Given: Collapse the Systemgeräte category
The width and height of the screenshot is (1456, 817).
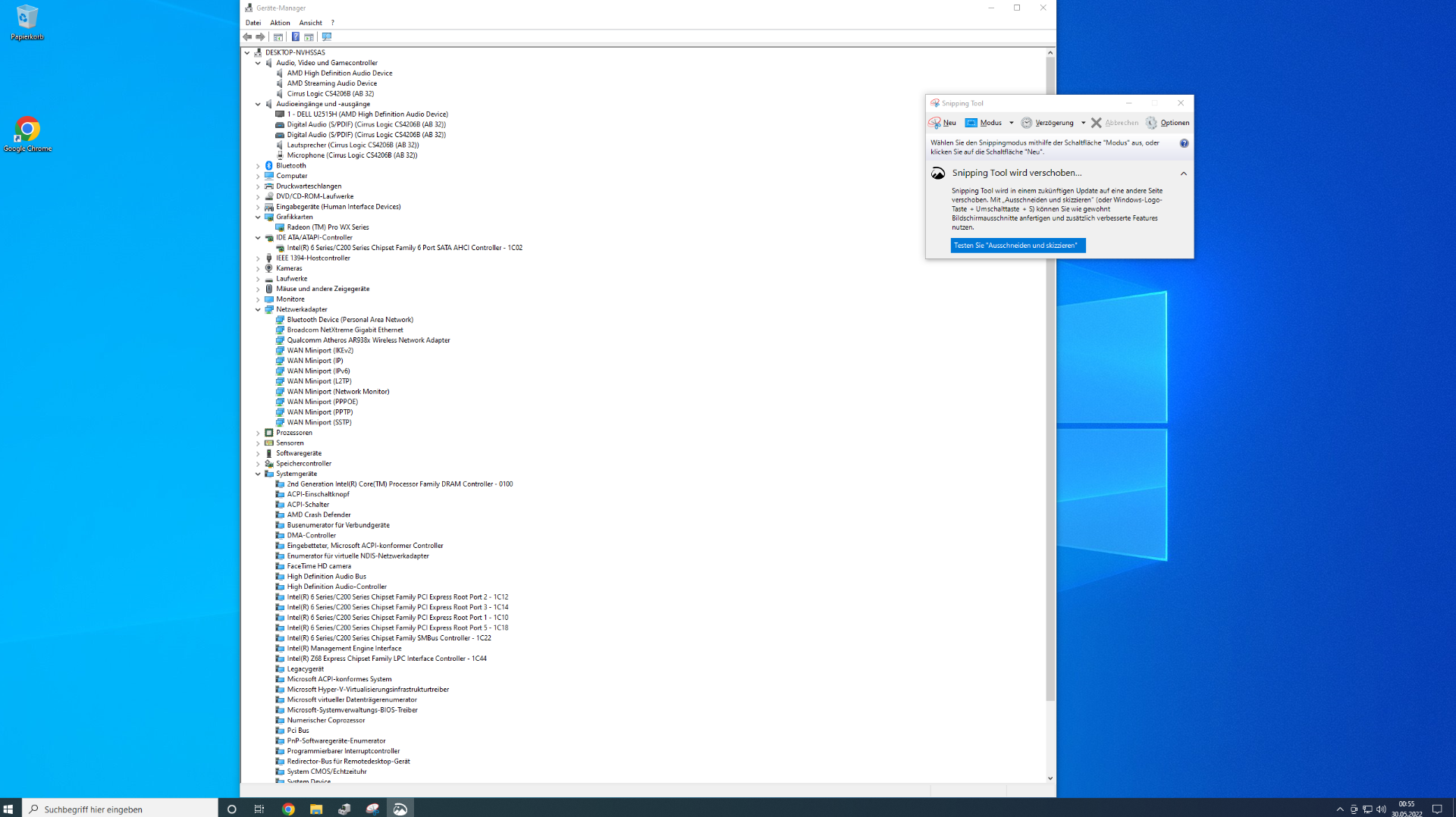Looking at the screenshot, I should (258, 474).
